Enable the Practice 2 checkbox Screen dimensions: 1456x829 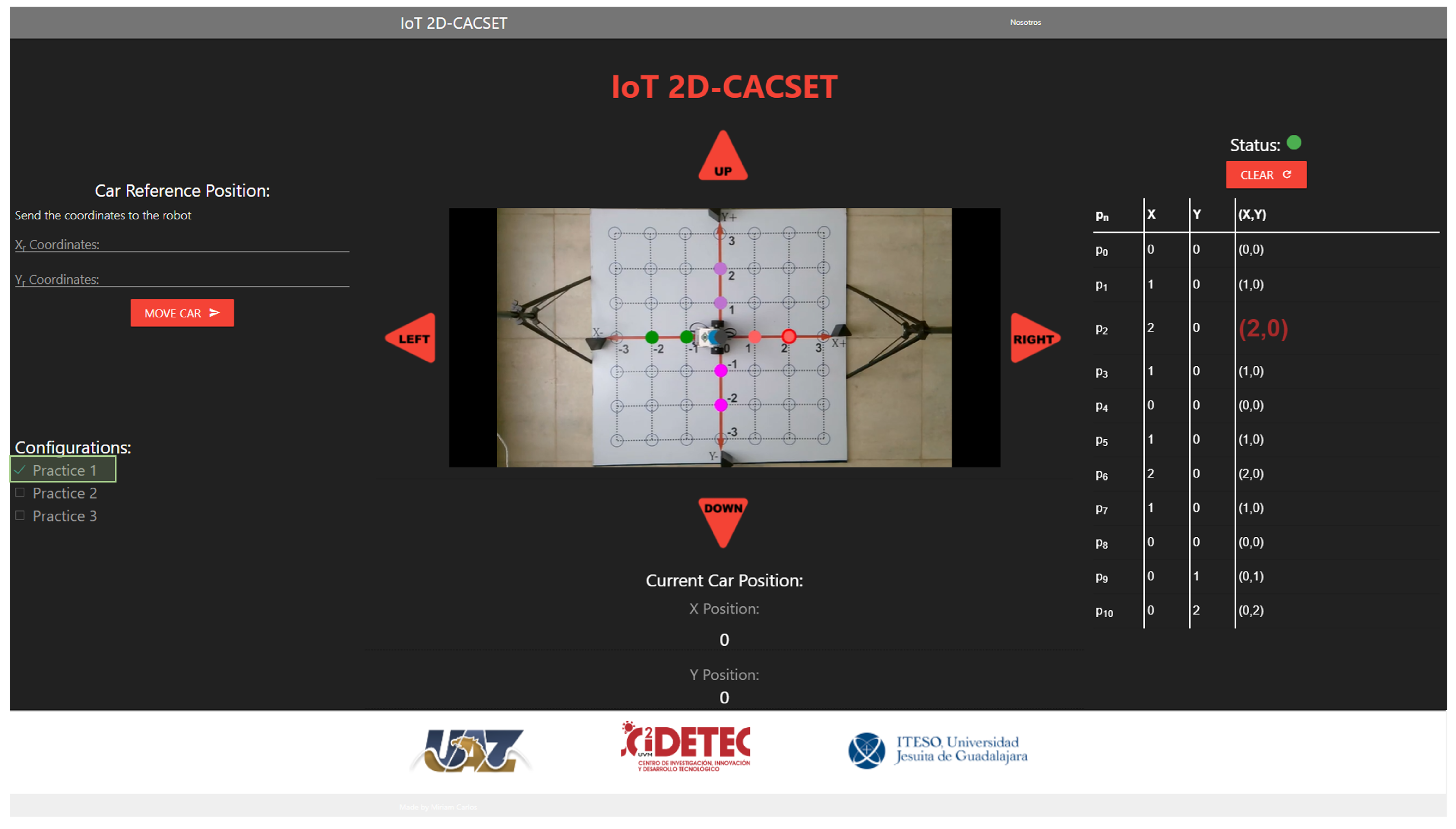pyautogui.click(x=20, y=492)
